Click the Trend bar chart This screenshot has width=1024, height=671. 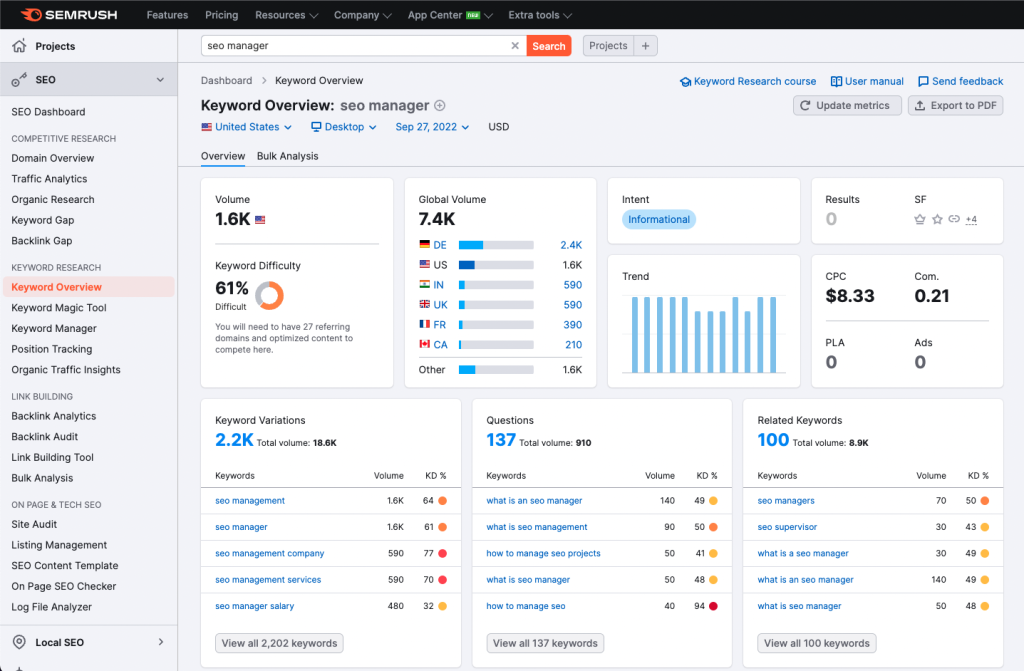[703, 335]
